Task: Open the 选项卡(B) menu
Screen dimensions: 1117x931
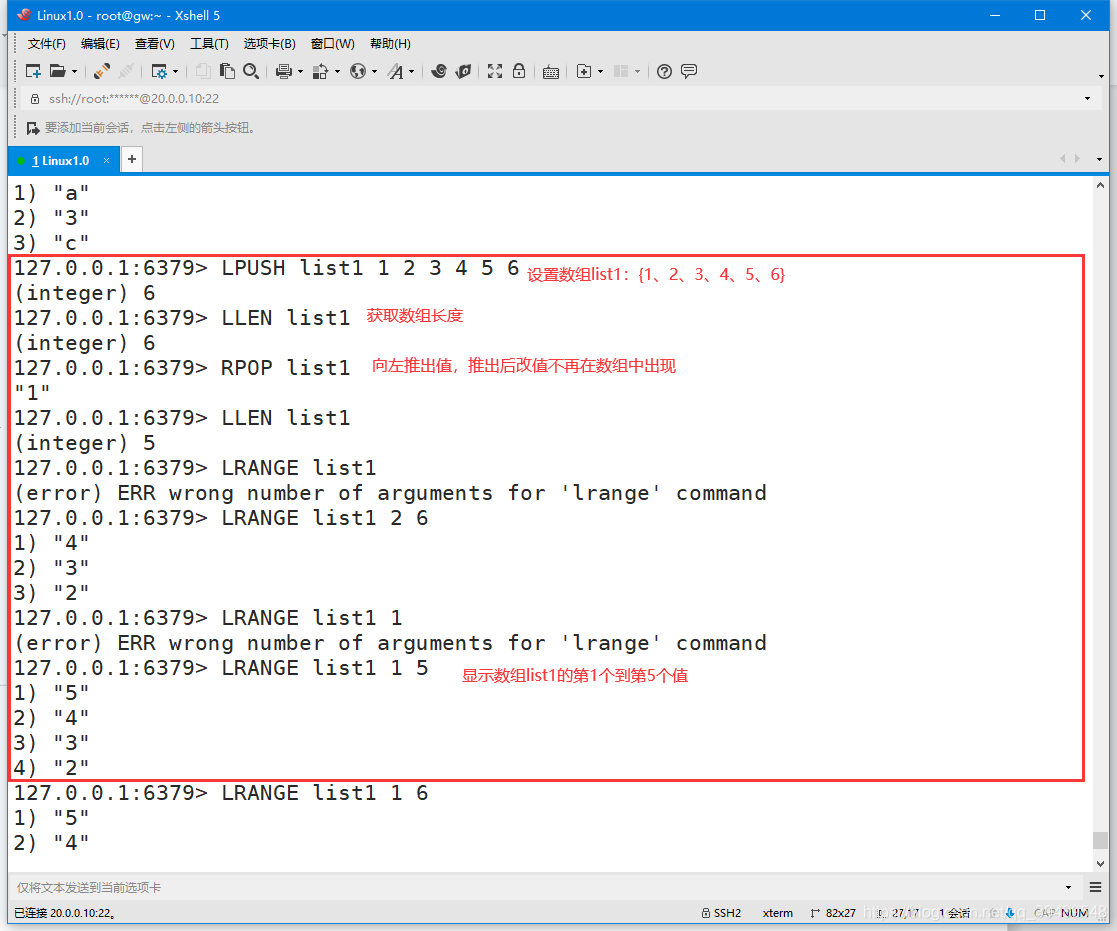Action: 269,43
